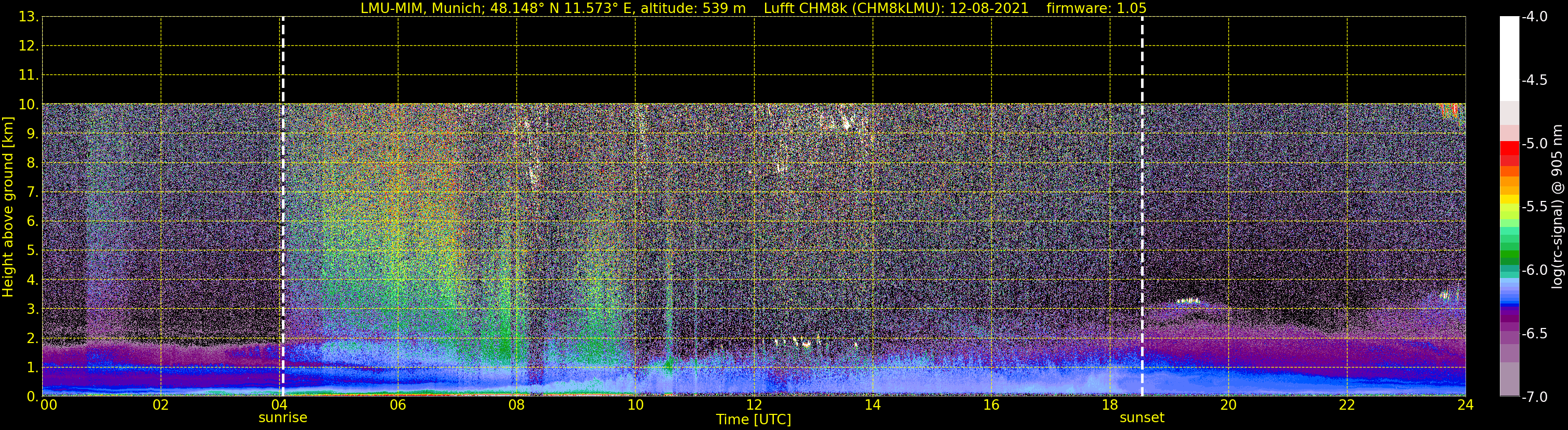Click the height axis tick 12.
The image size is (1568, 430).
pos(29,46)
